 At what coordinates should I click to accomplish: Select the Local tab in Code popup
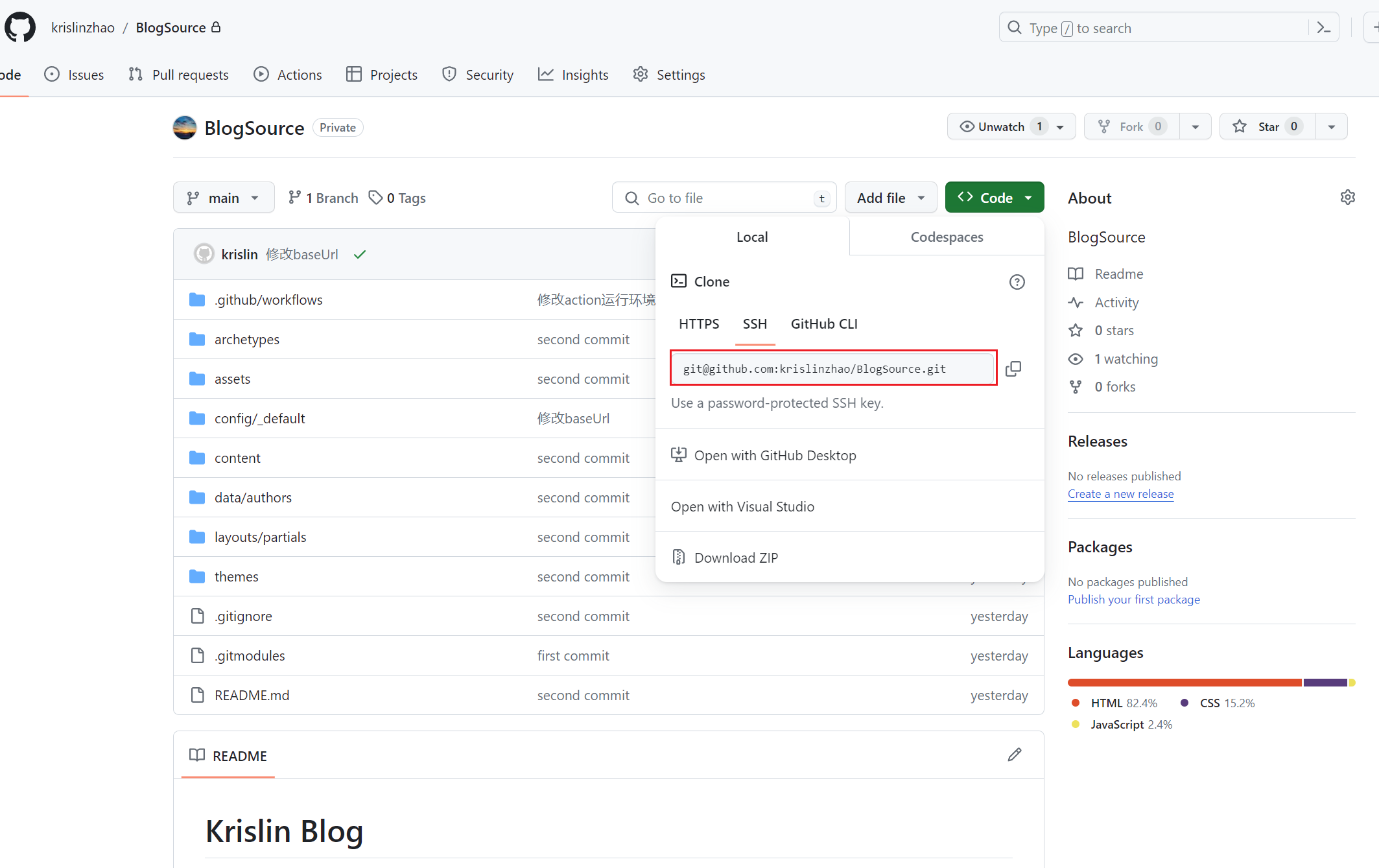coord(752,237)
